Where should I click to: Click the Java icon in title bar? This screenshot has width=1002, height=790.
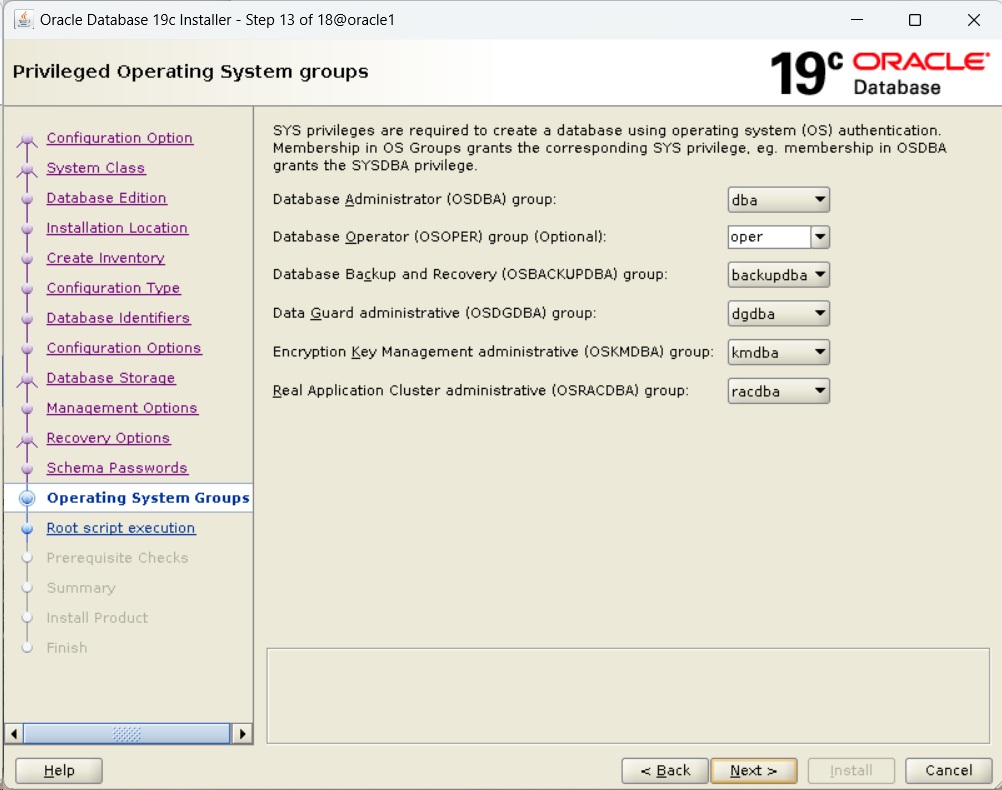tap(24, 20)
